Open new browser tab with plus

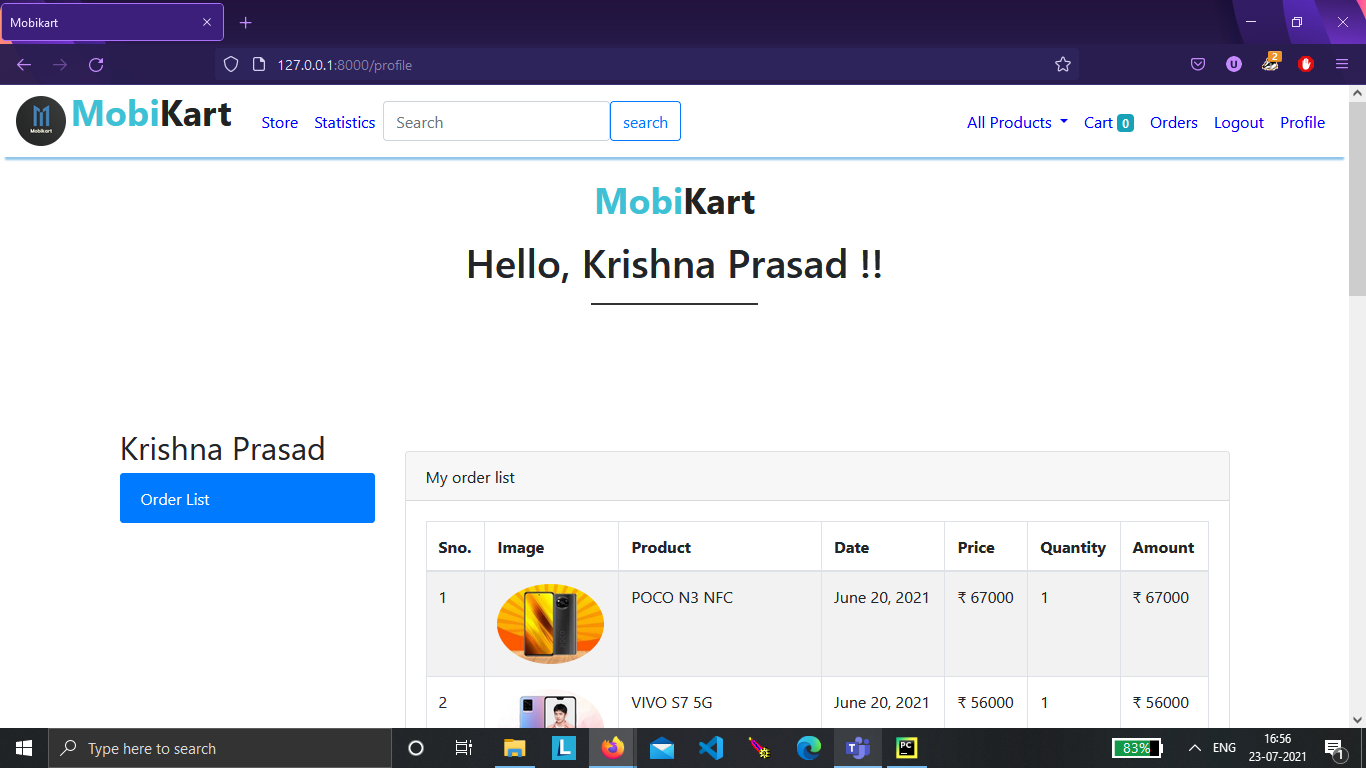click(246, 22)
